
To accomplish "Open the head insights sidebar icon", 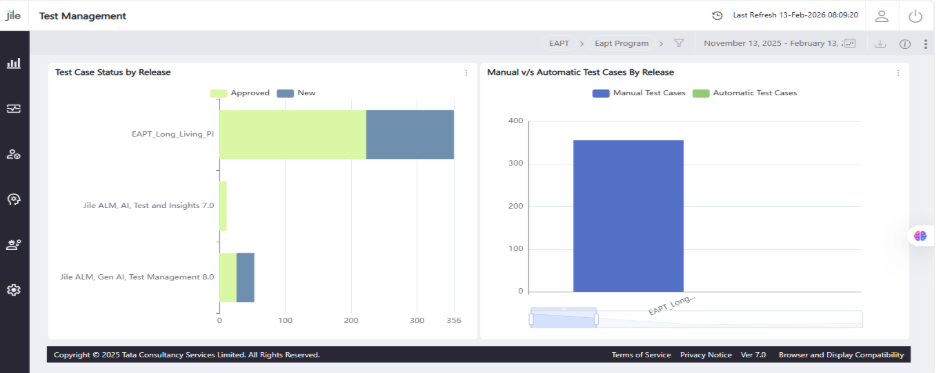I will pos(14,199).
